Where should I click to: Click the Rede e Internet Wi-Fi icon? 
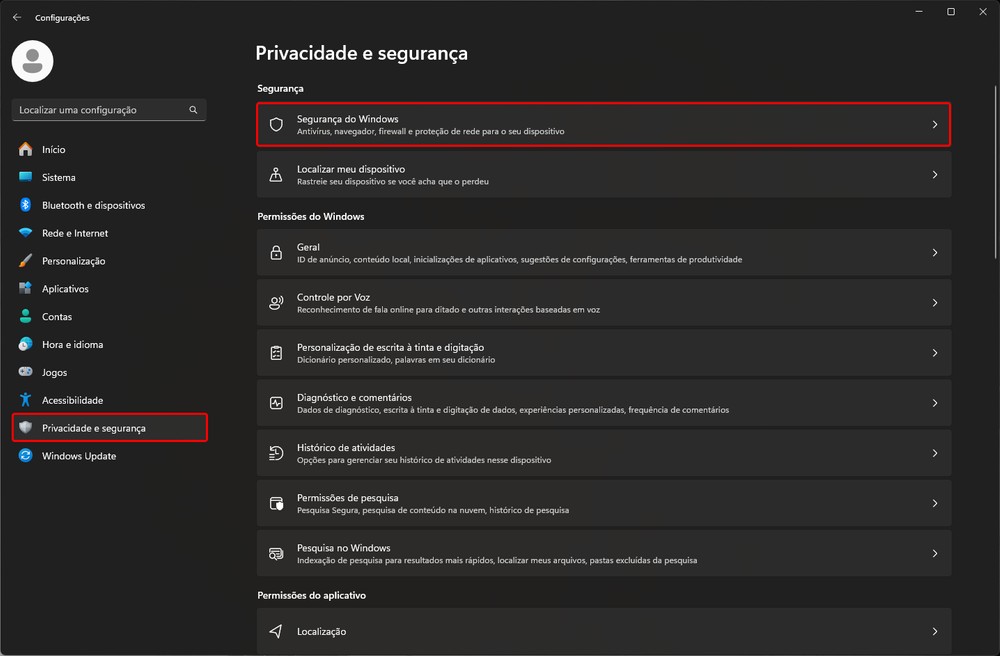(x=26, y=233)
